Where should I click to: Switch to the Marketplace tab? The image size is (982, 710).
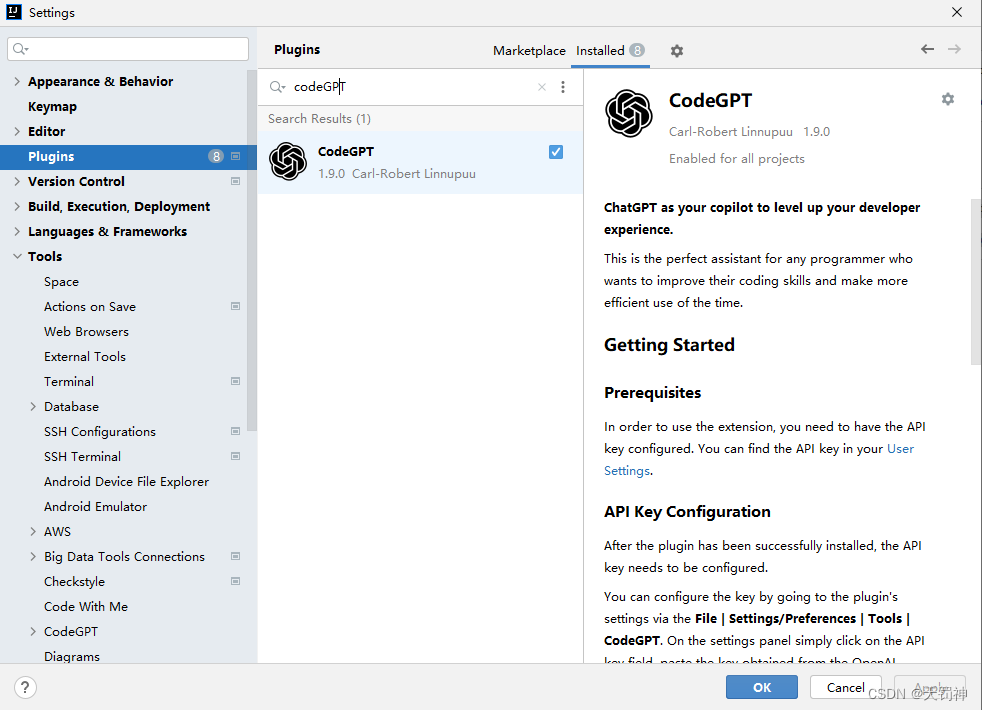[x=529, y=51]
